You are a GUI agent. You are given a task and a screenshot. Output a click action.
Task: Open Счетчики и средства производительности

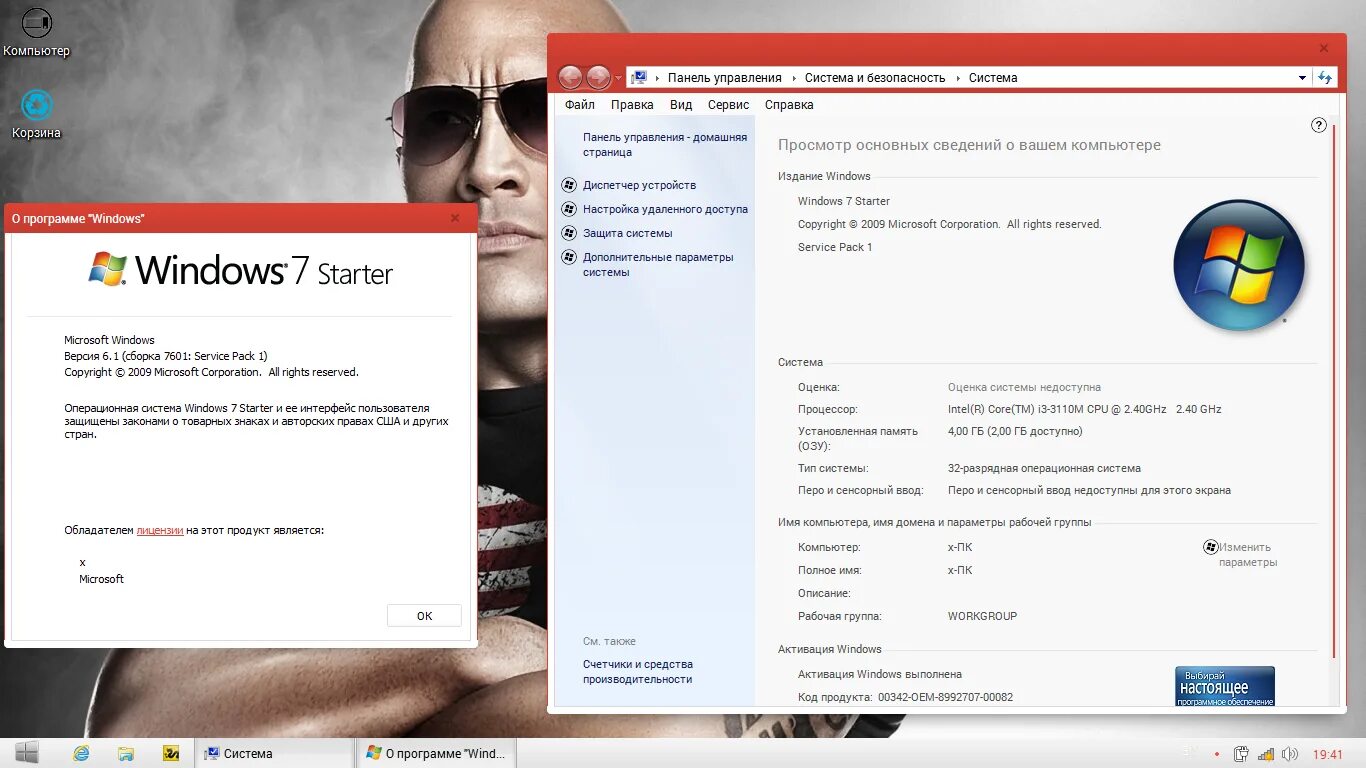638,672
